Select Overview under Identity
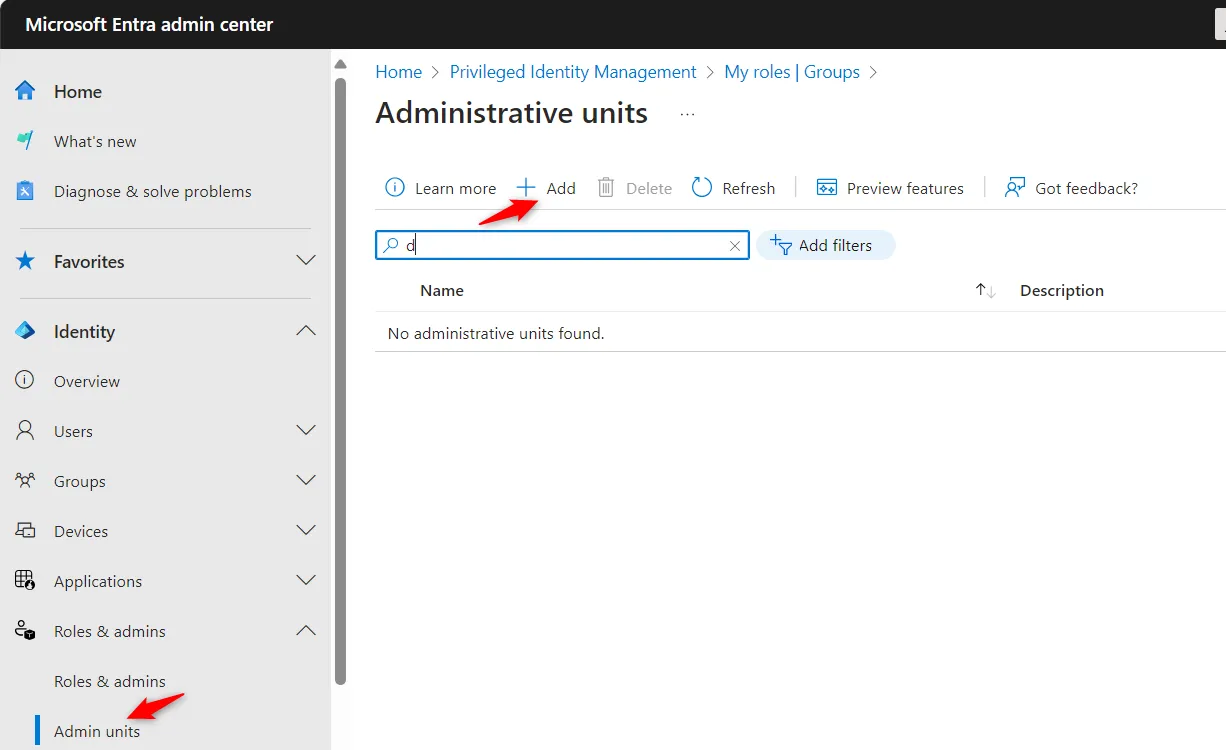This screenshot has height=750, width=1226. [x=87, y=381]
